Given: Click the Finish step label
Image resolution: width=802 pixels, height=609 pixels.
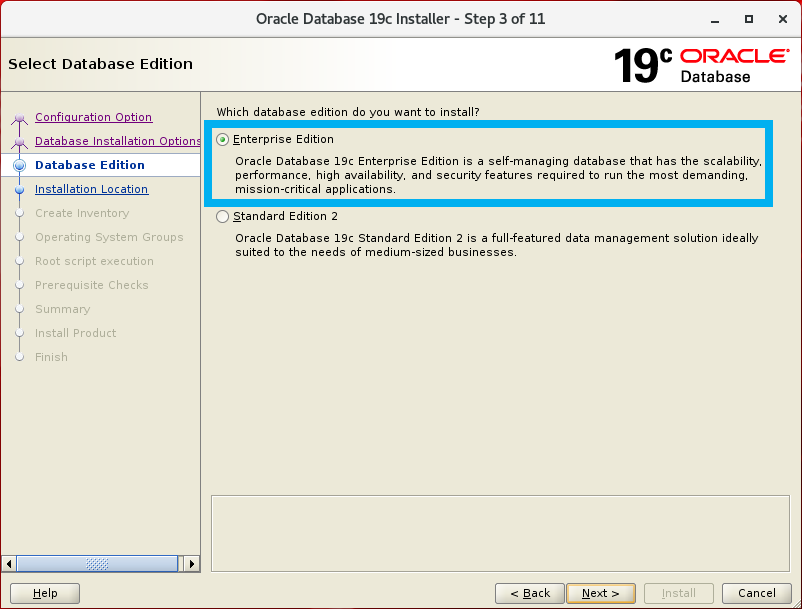Looking at the screenshot, I should click(51, 357).
